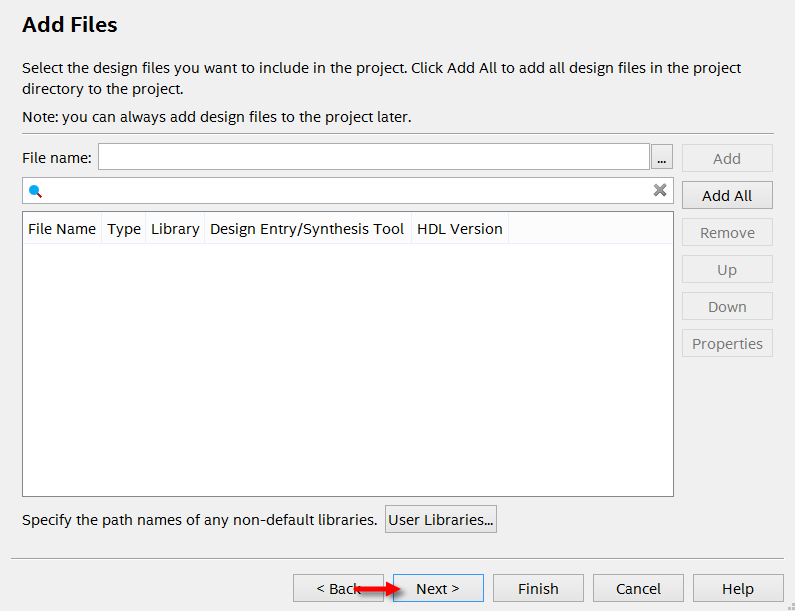Proceed to the next wizard page

point(438,588)
